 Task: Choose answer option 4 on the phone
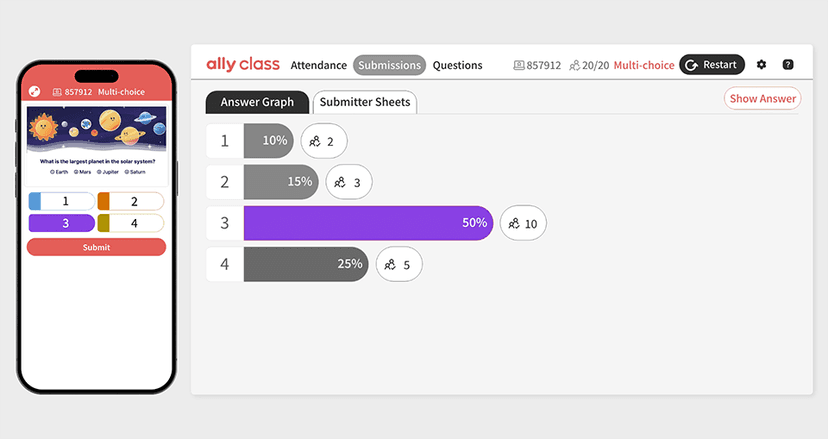[130, 223]
